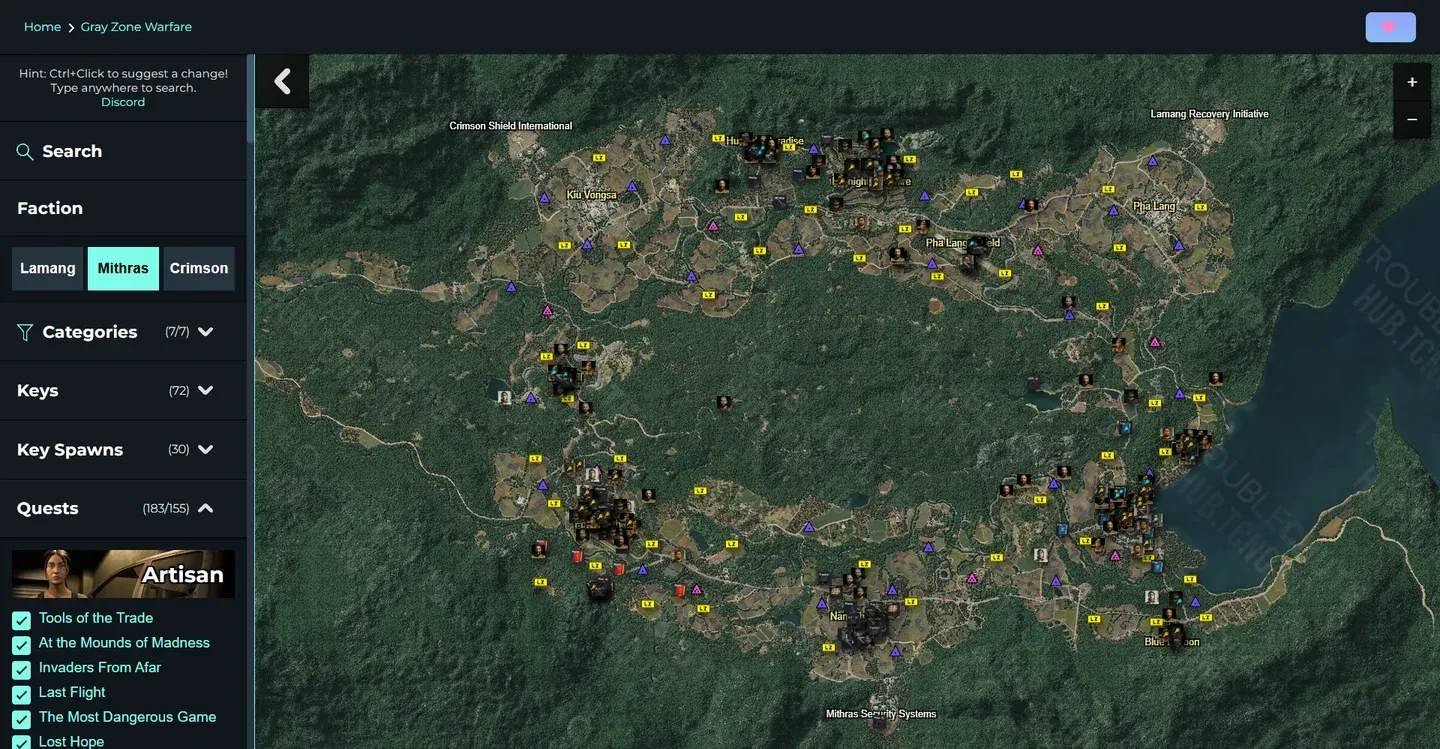1440x749 pixels.
Task: Select the purple triangle directly above Pha Lang label
Action: [x=1152, y=160]
